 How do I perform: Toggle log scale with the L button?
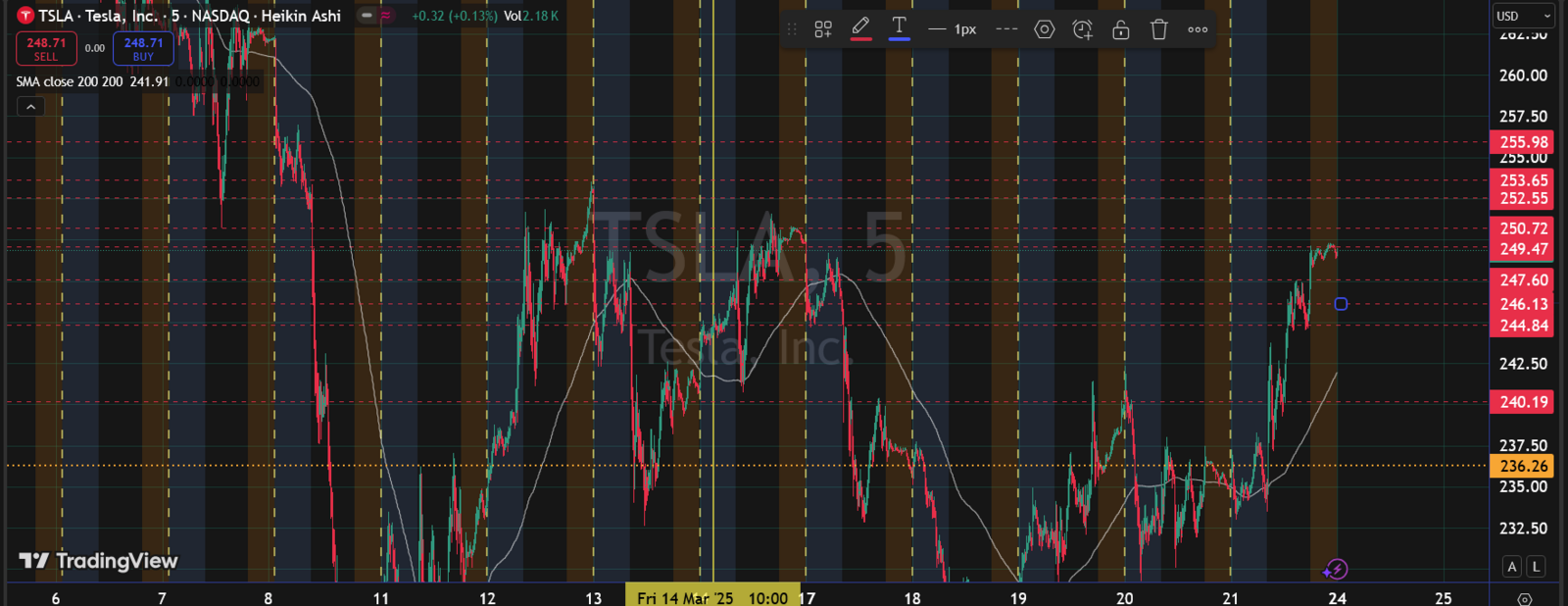[1536, 567]
